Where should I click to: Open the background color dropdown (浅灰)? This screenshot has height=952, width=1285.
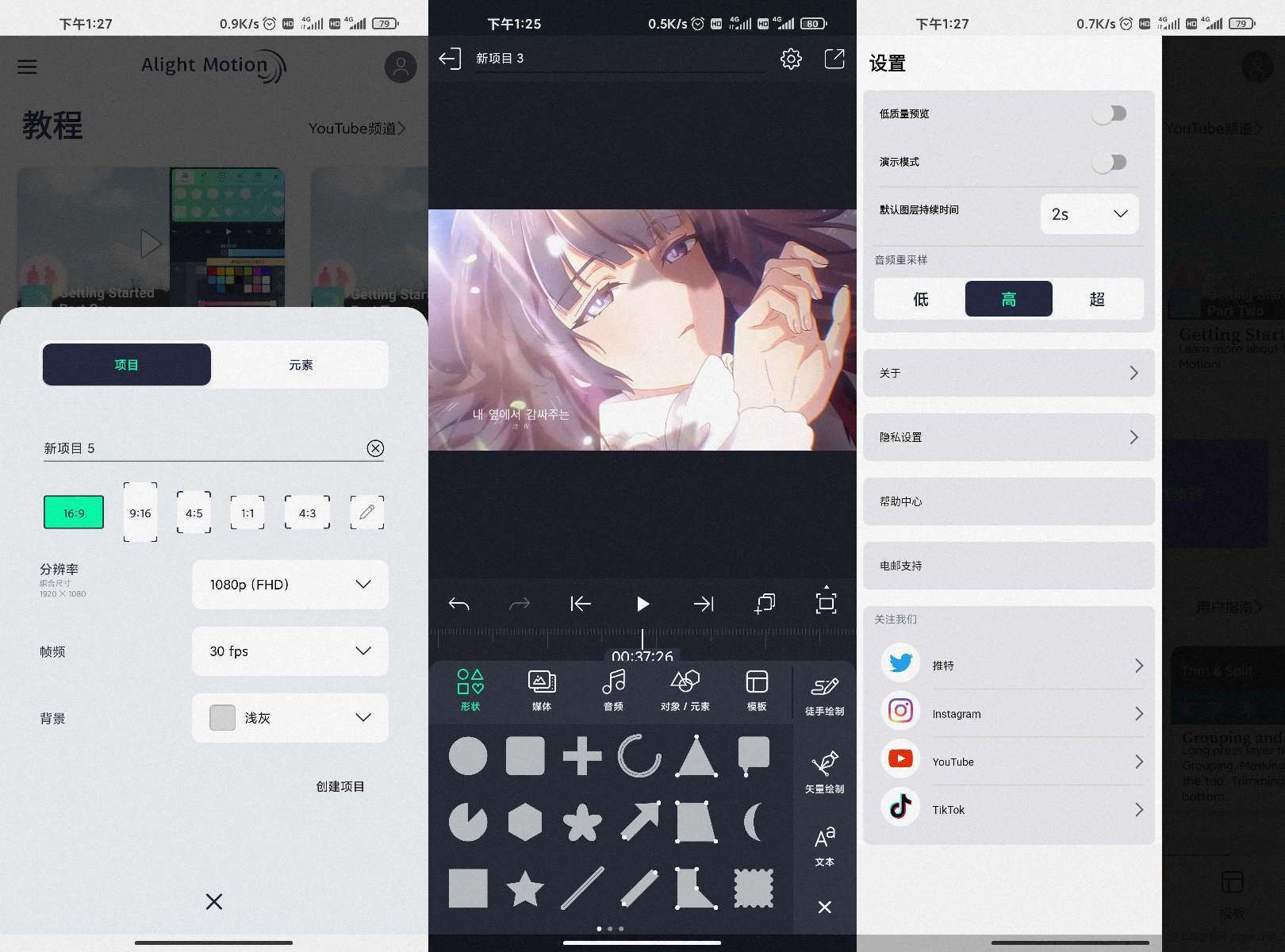[290, 718]
